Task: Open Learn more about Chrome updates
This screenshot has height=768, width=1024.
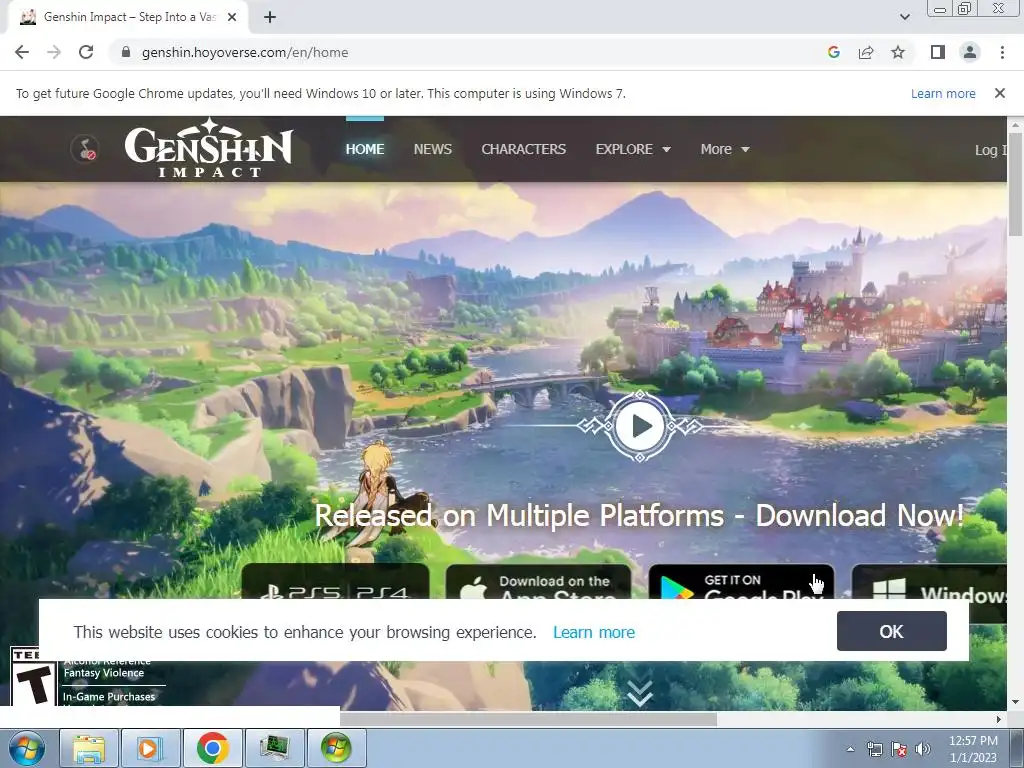Action: click(943, 93)
